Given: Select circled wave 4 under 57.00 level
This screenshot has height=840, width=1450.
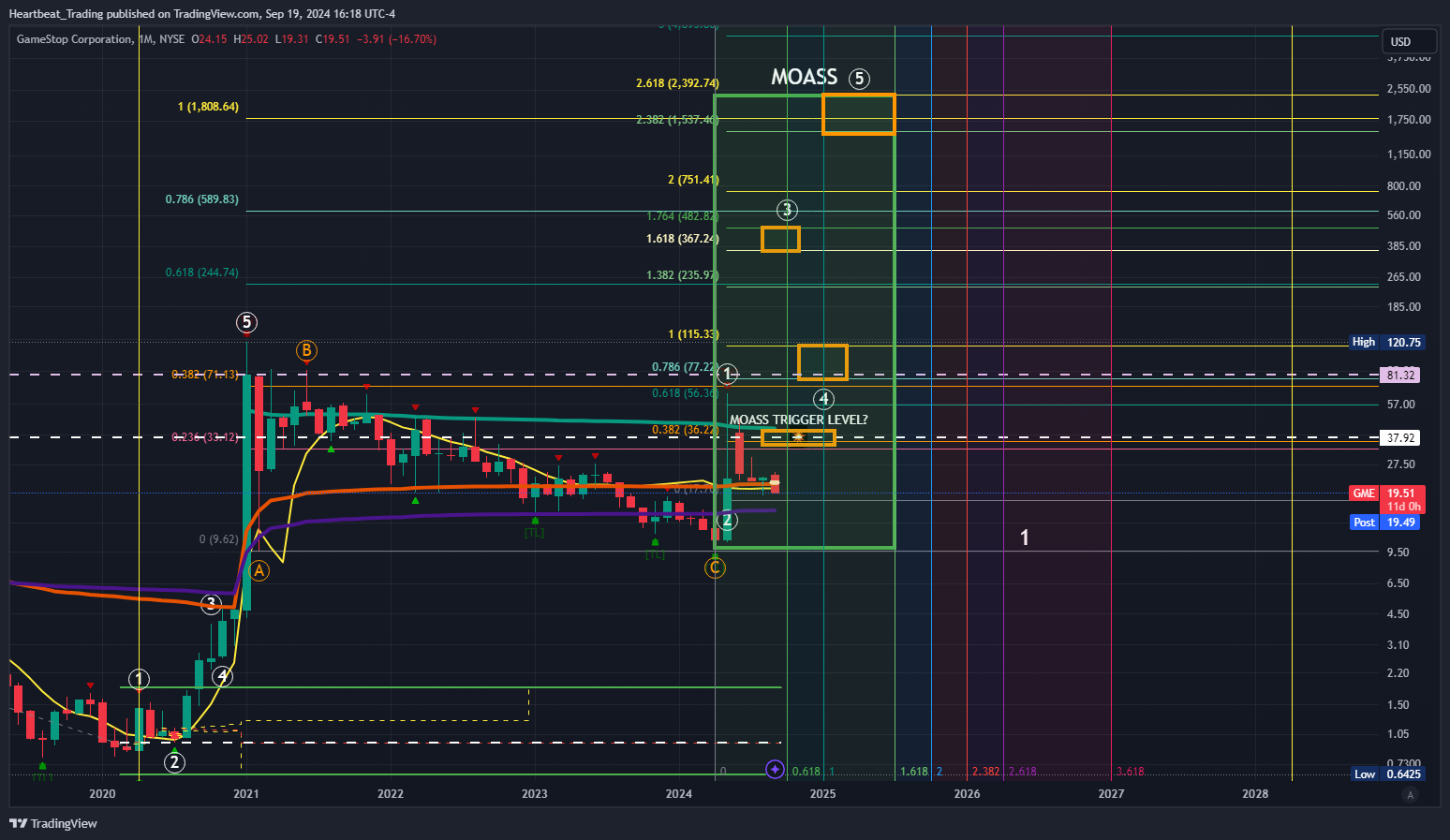Looking at the screenshot, I should [823, 399].
